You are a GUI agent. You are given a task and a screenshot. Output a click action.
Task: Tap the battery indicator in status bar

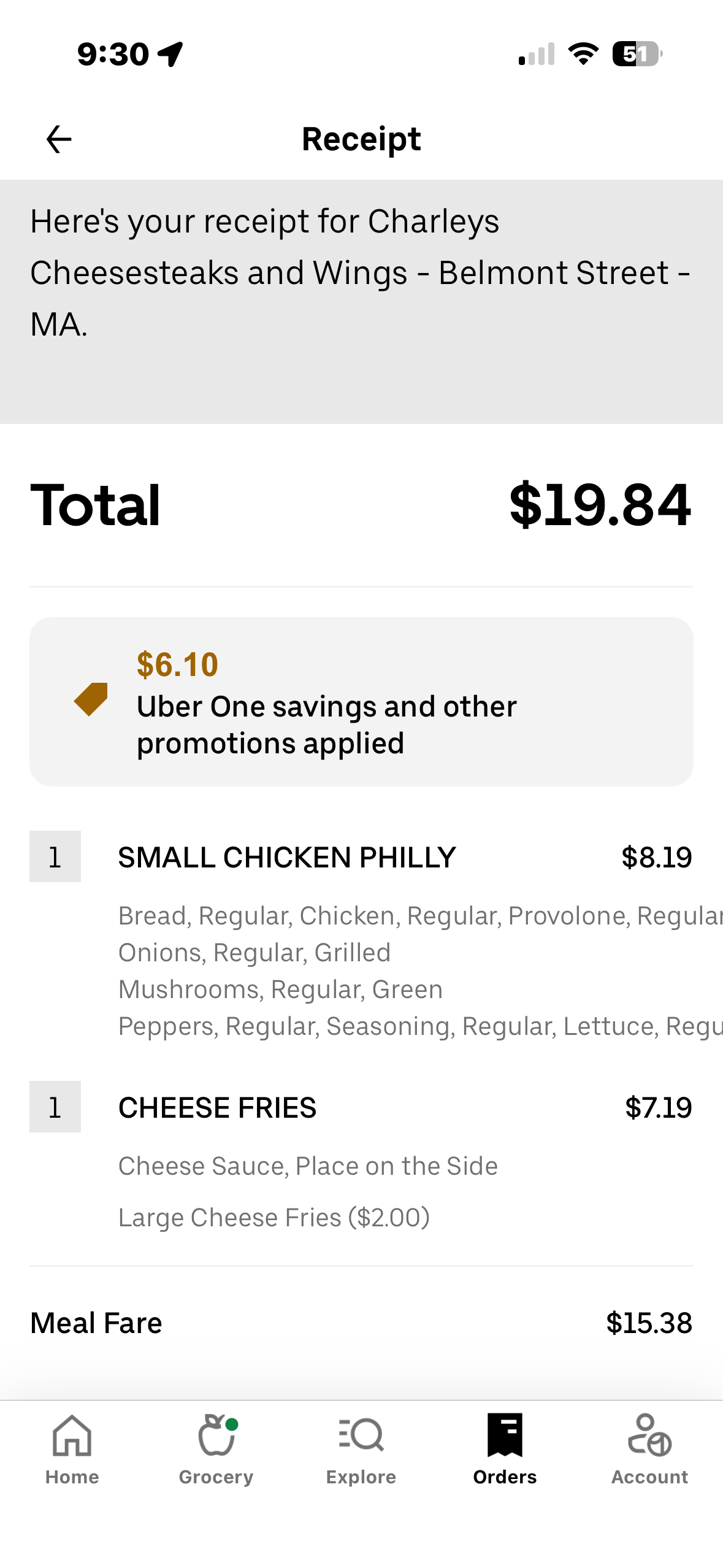[637, 54]
